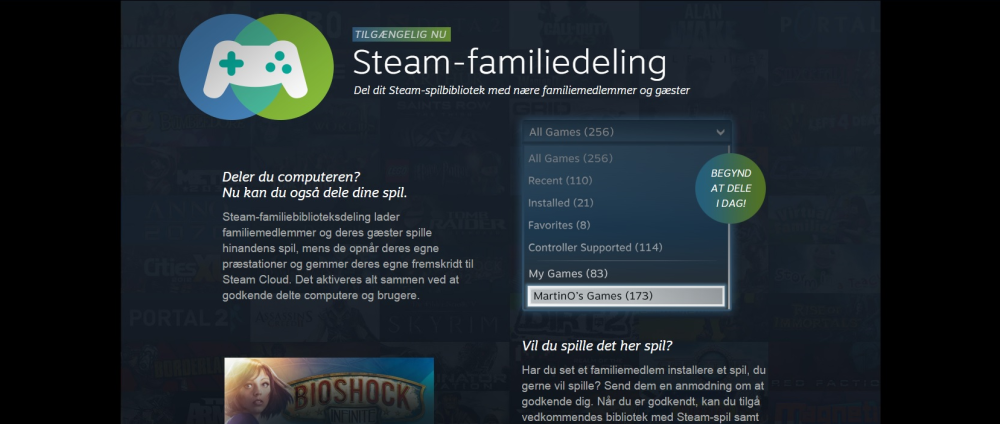Choose My Games (83) library
Viewport: 1000px width, 424px height.
[568, 274]
